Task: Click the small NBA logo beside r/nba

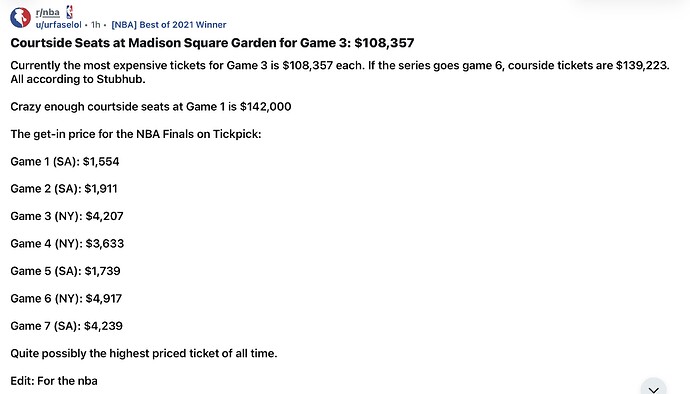Action: 70,12
